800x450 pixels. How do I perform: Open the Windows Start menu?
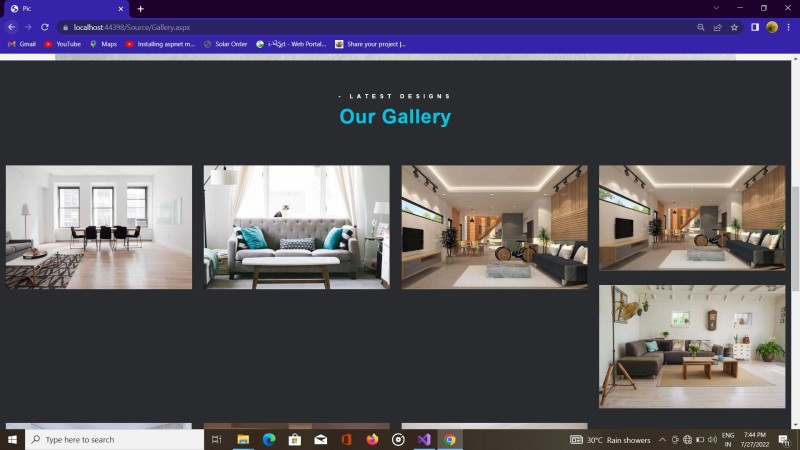pos(12,439)
